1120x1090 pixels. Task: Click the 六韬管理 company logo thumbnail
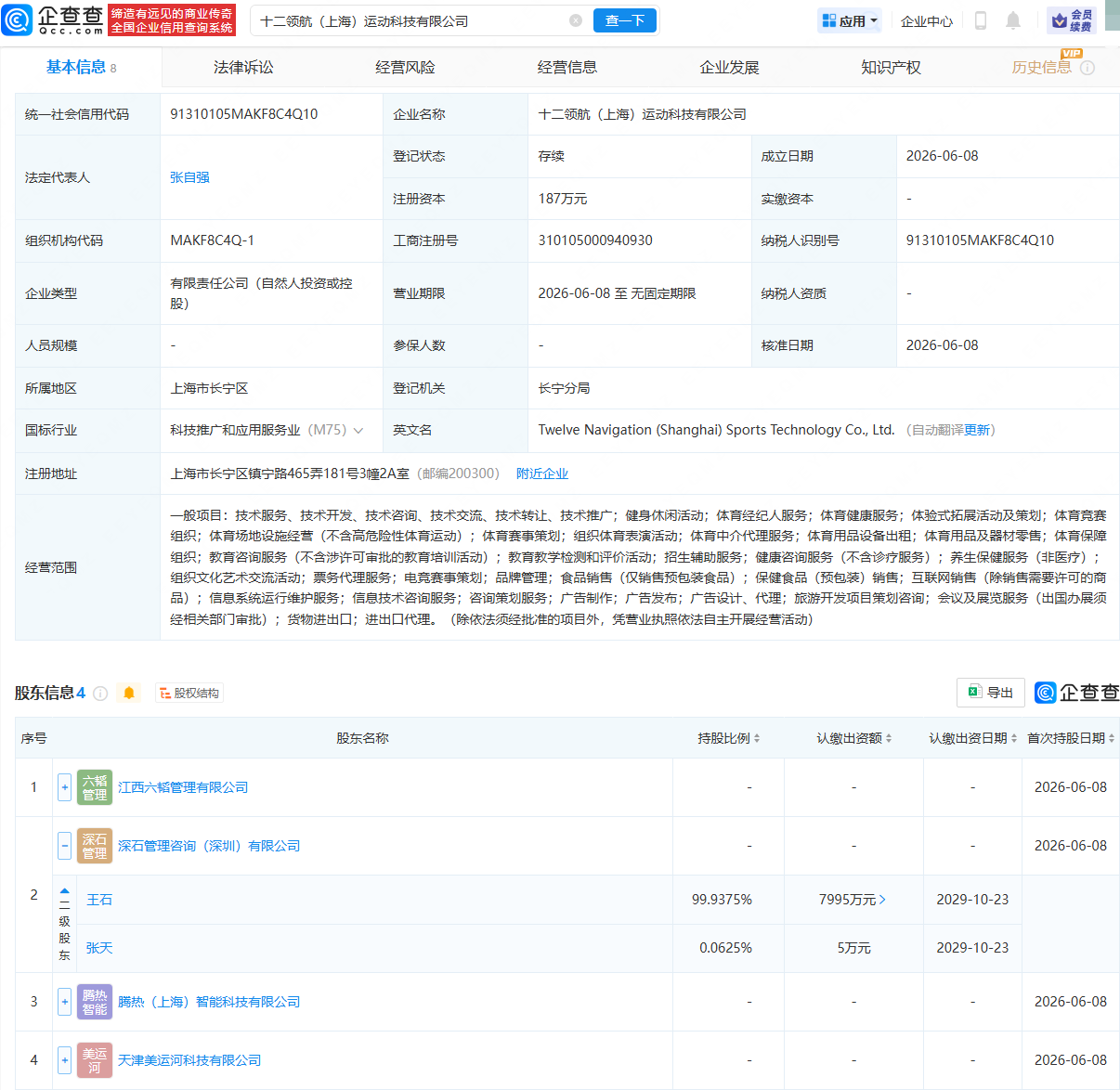(x=95, y=787)
